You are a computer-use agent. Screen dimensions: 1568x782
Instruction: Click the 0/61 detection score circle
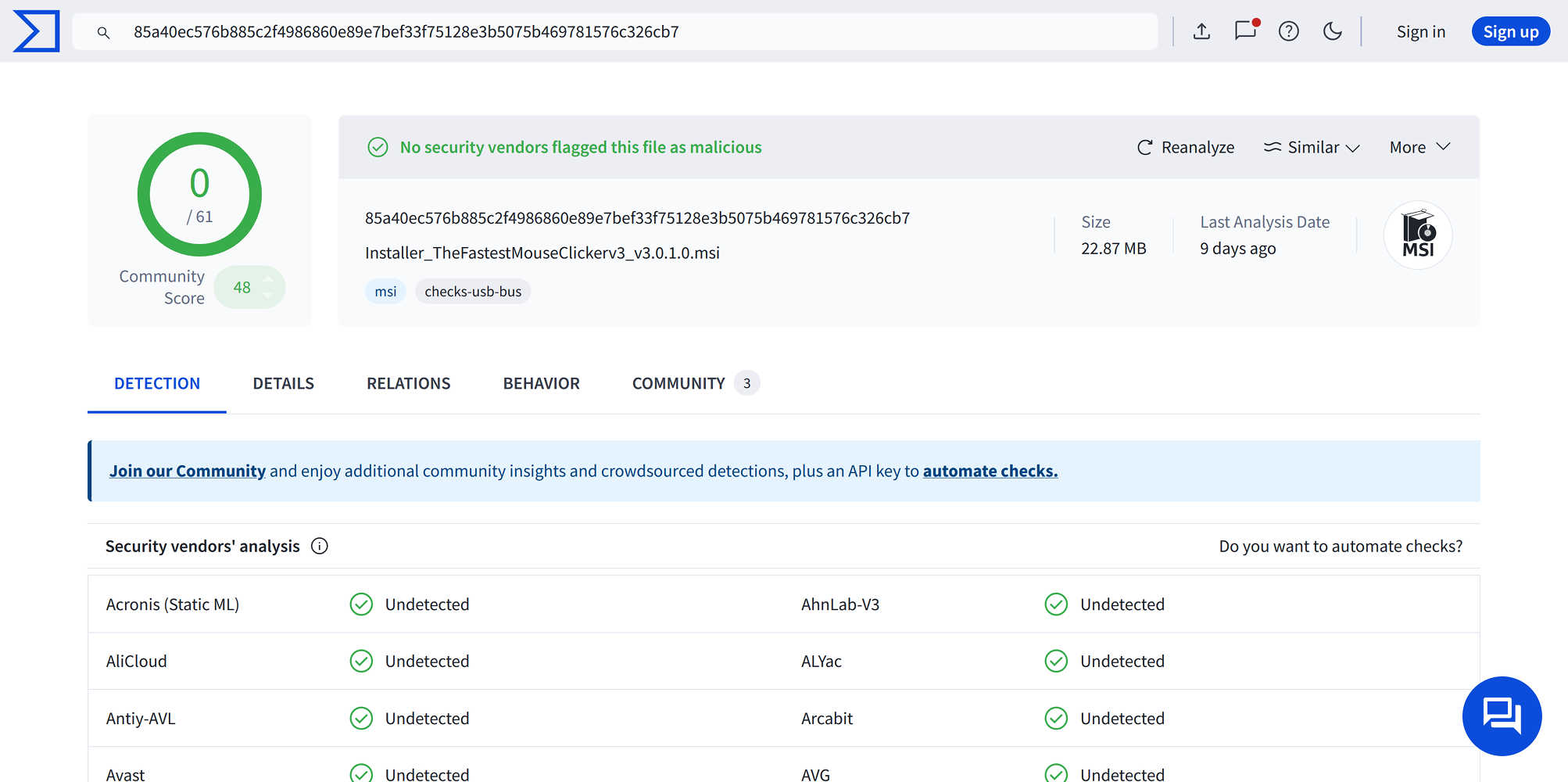199,195
